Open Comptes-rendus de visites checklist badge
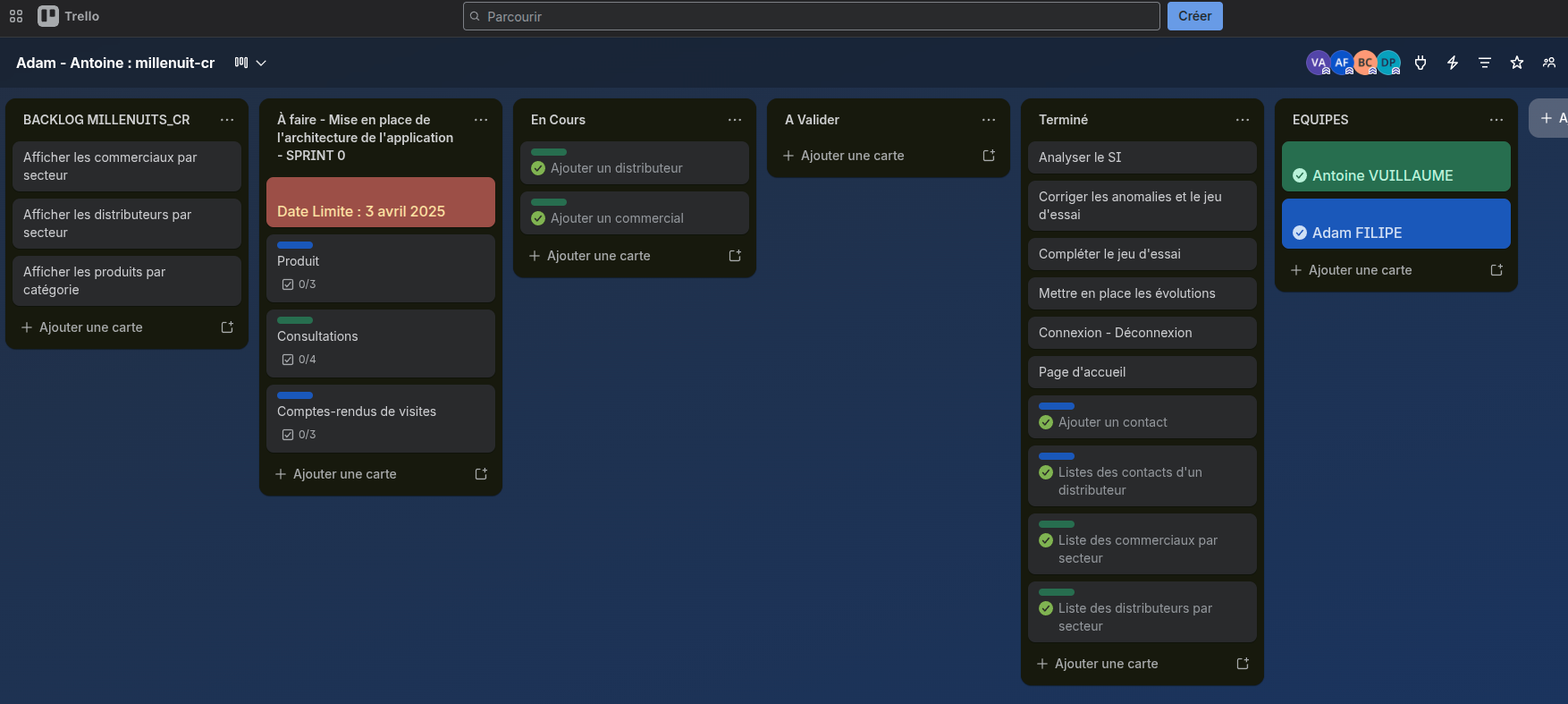 (299, 435)
